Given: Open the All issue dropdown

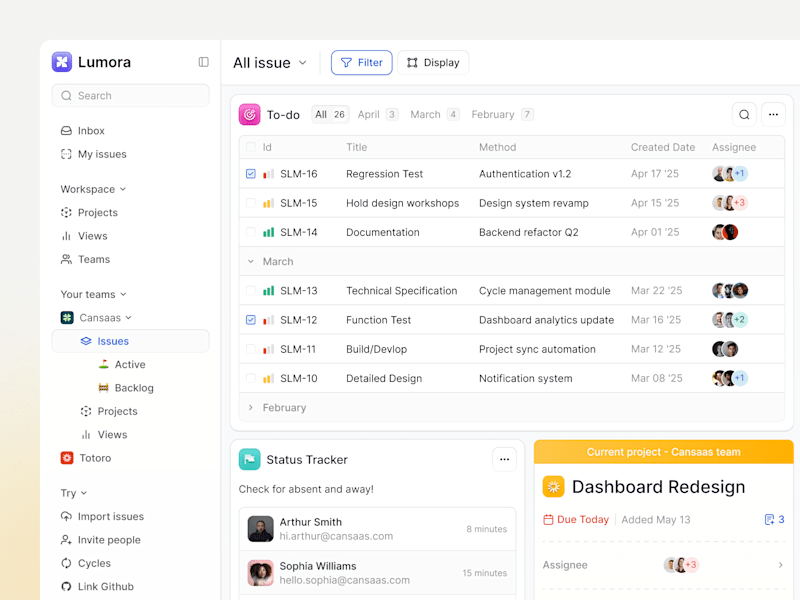Looking at the screenshot, I should (270, 63).
